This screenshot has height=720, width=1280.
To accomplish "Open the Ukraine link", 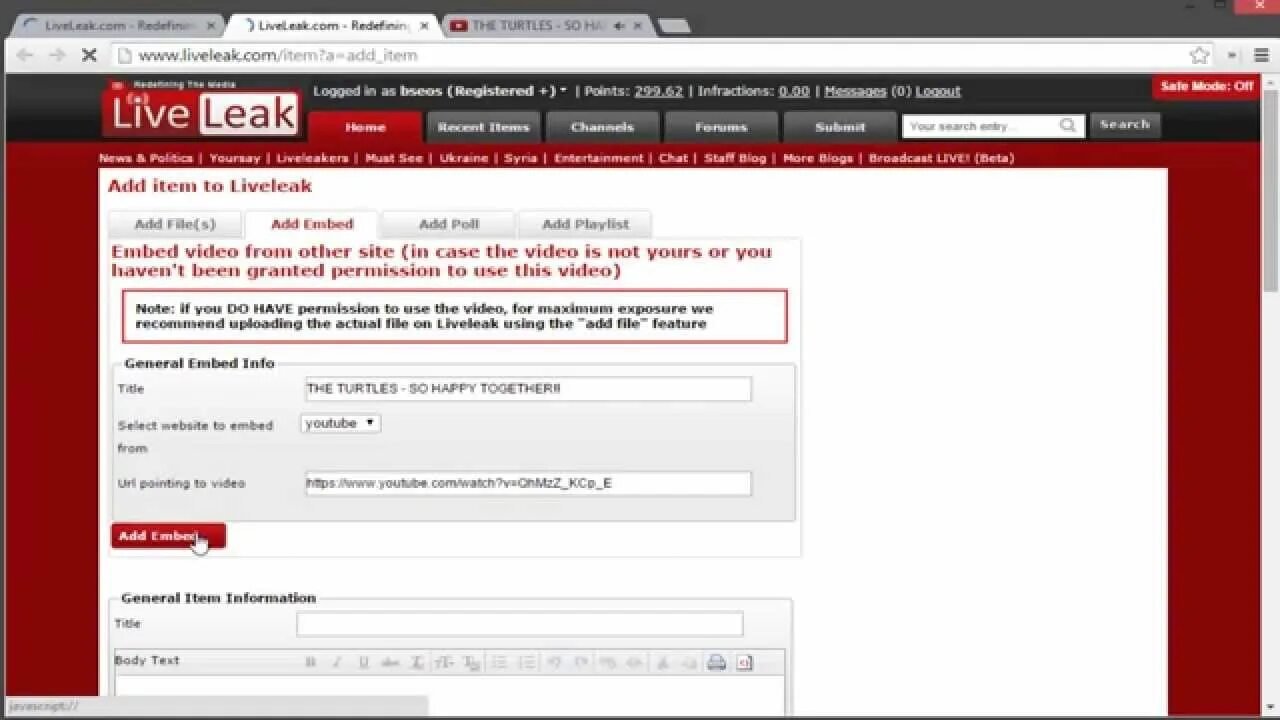I will tap(464, 158).
